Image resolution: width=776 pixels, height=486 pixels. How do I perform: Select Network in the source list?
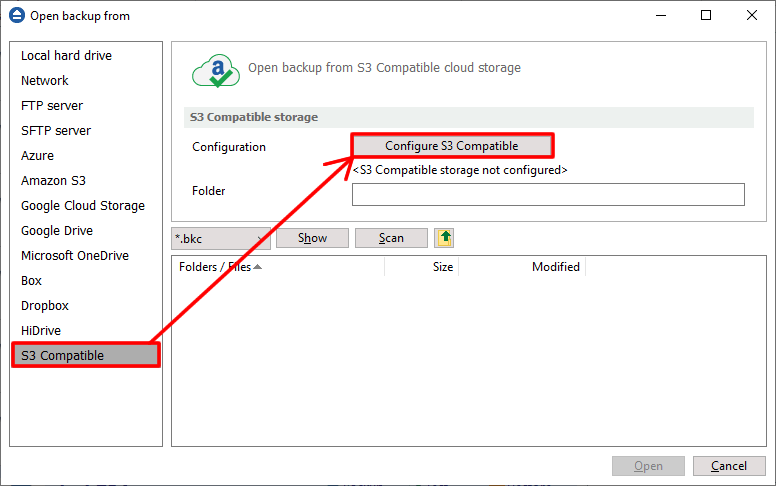click(x=45, y=81)
